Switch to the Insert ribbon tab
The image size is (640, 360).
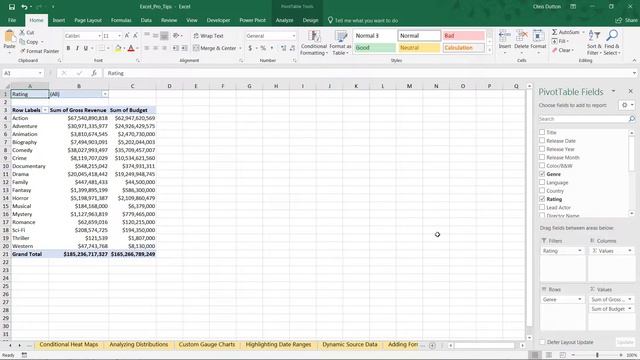coord(59,20)
